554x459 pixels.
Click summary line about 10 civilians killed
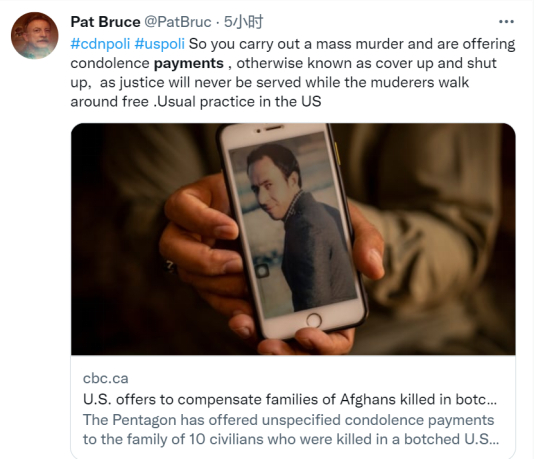pos(291,439)
